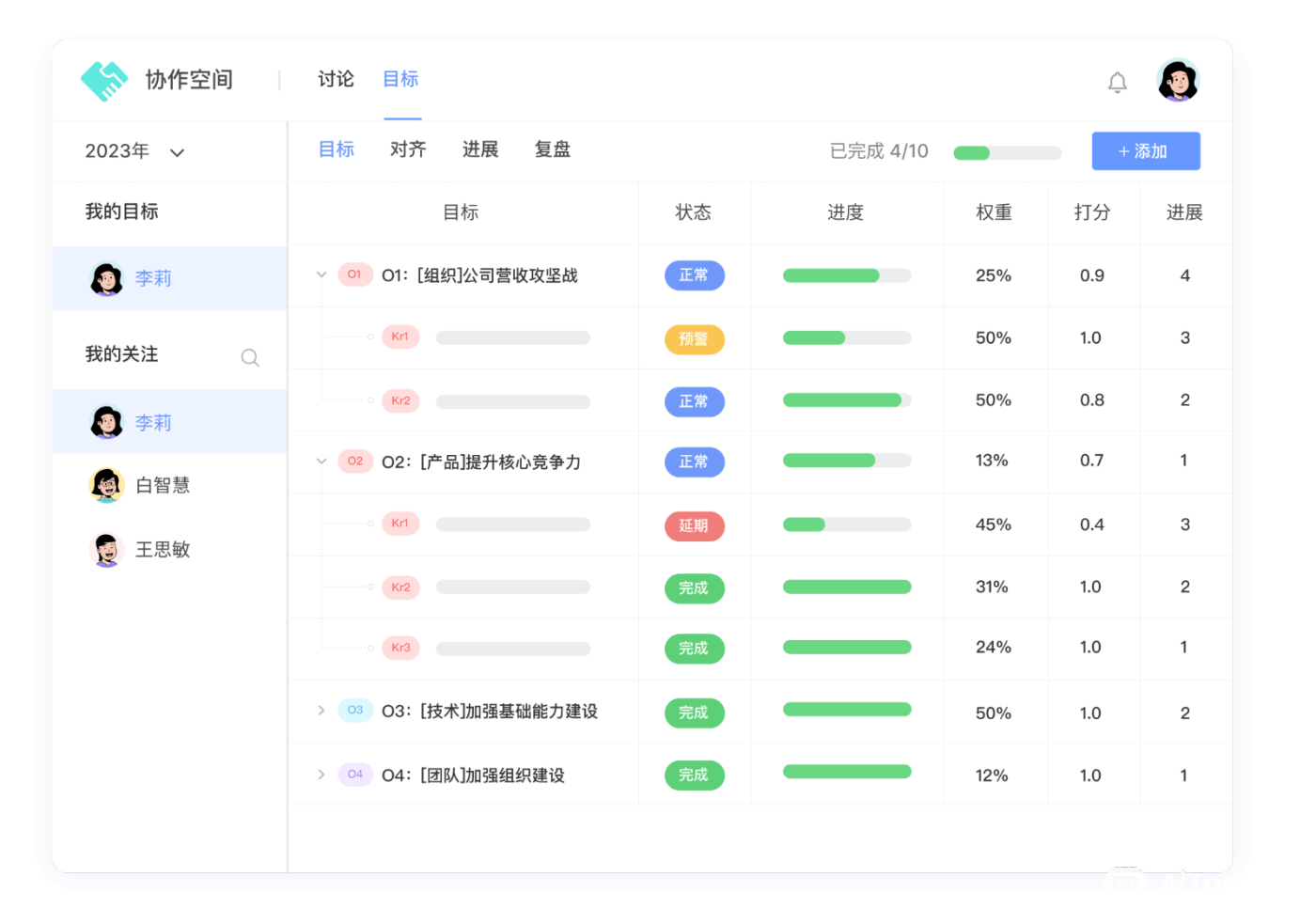Image resolution: width=1316 pixels, height=924 pixels.
Task: Open the 2023年 year dropdown
Action: 133,151
